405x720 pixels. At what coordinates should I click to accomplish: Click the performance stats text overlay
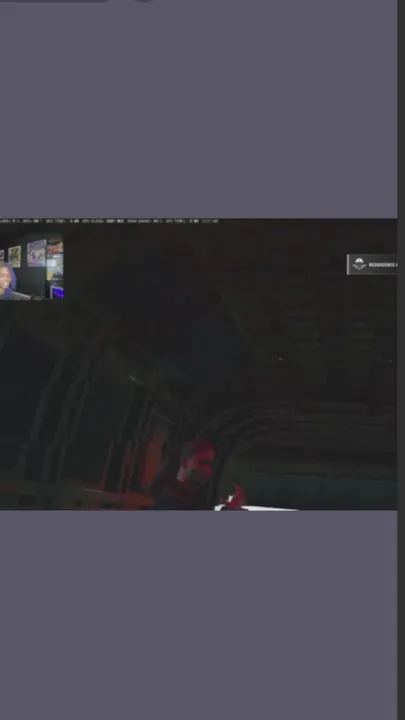pos(109,221)
